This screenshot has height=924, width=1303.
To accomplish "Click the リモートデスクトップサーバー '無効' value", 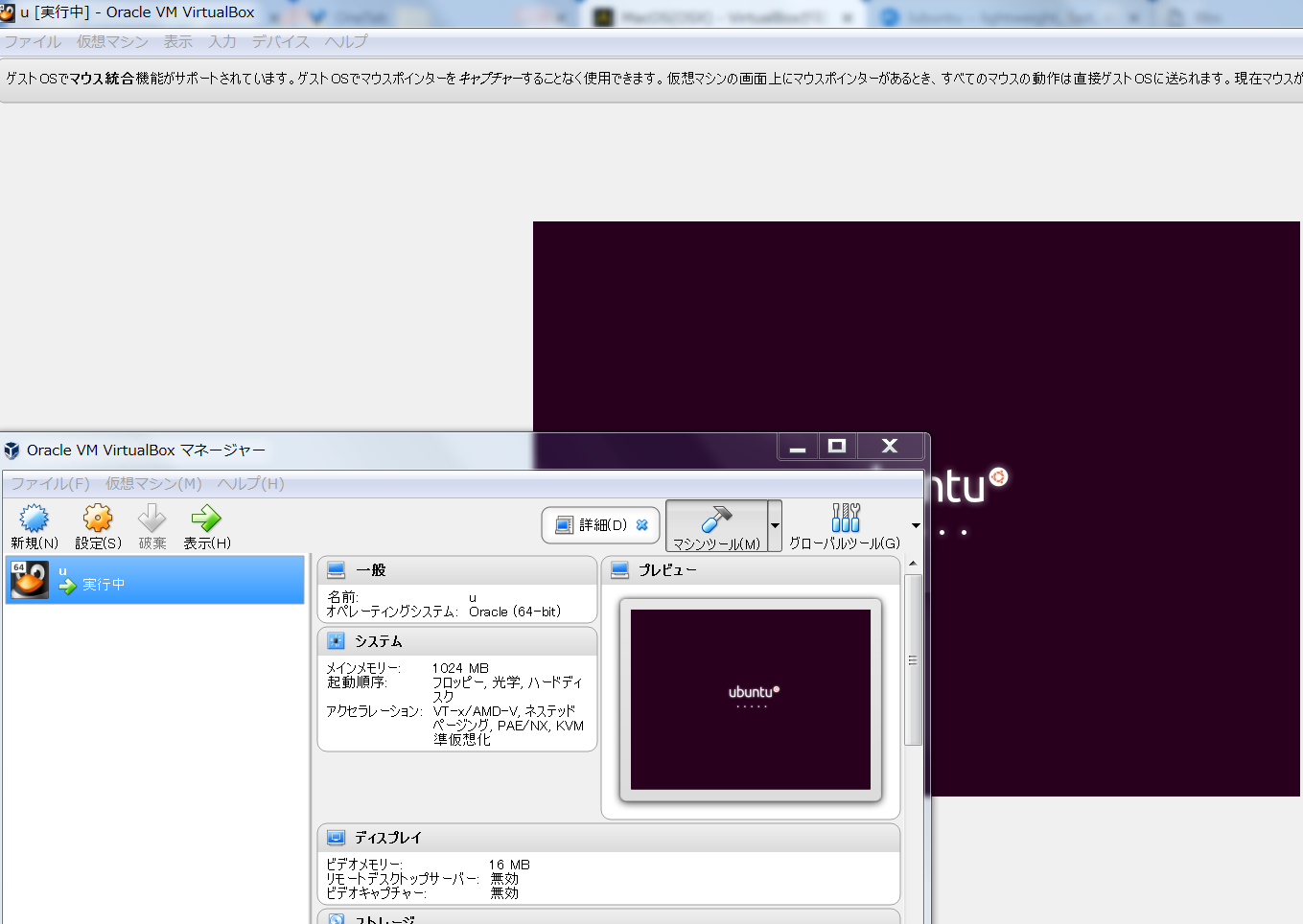I will coord(504,878).
